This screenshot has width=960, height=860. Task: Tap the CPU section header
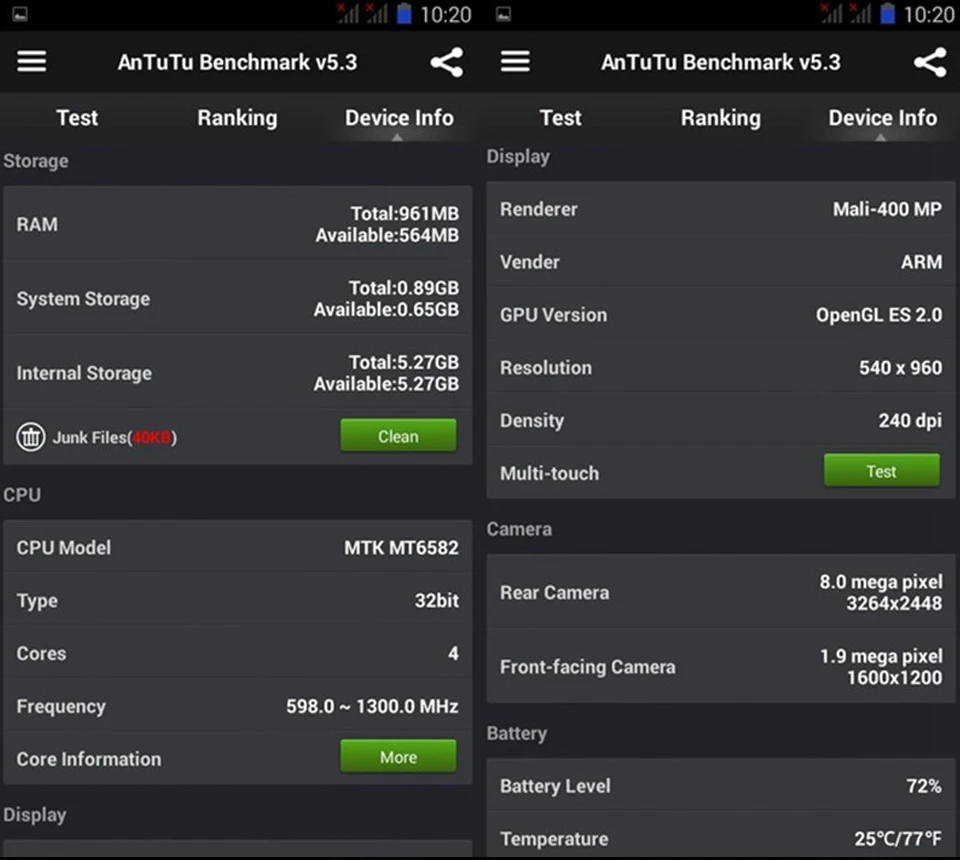pos(22,495)
